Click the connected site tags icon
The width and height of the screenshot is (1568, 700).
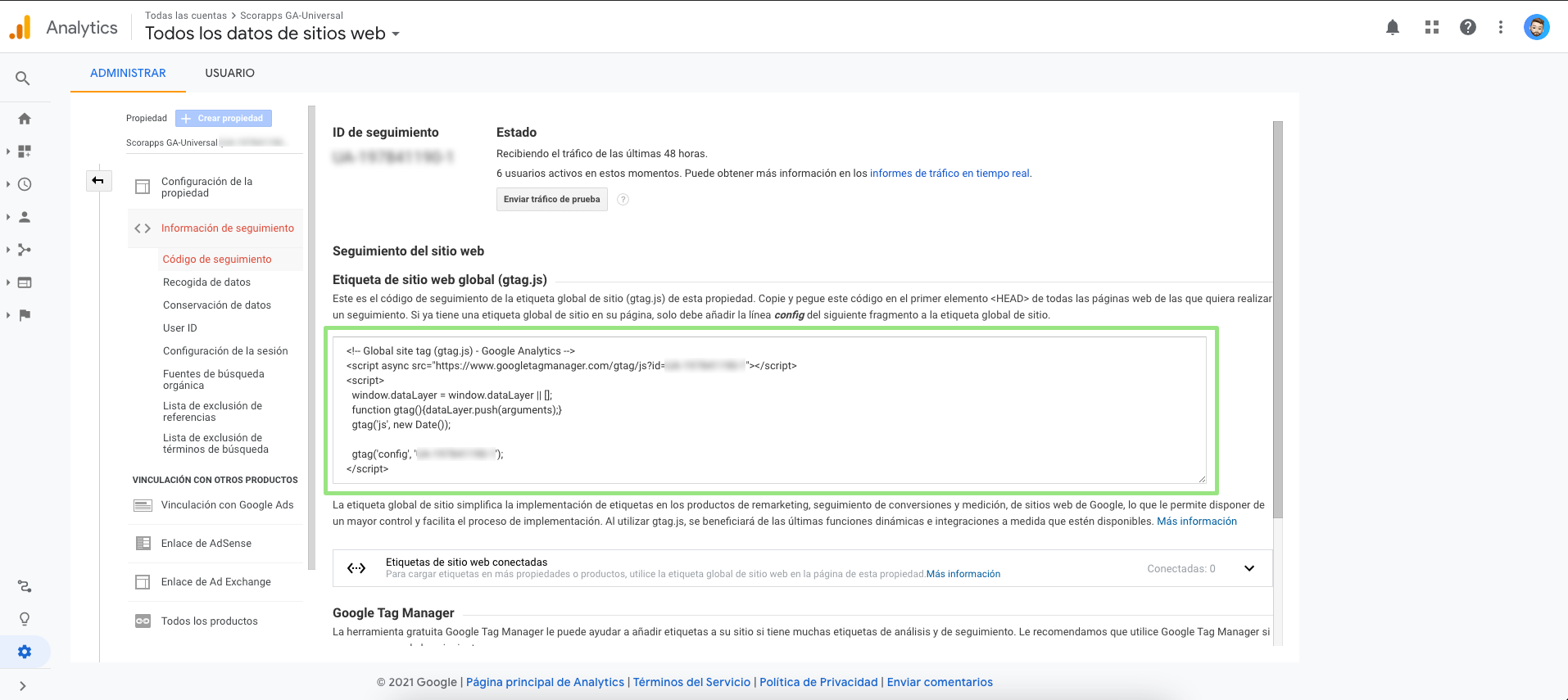point(356,568)
